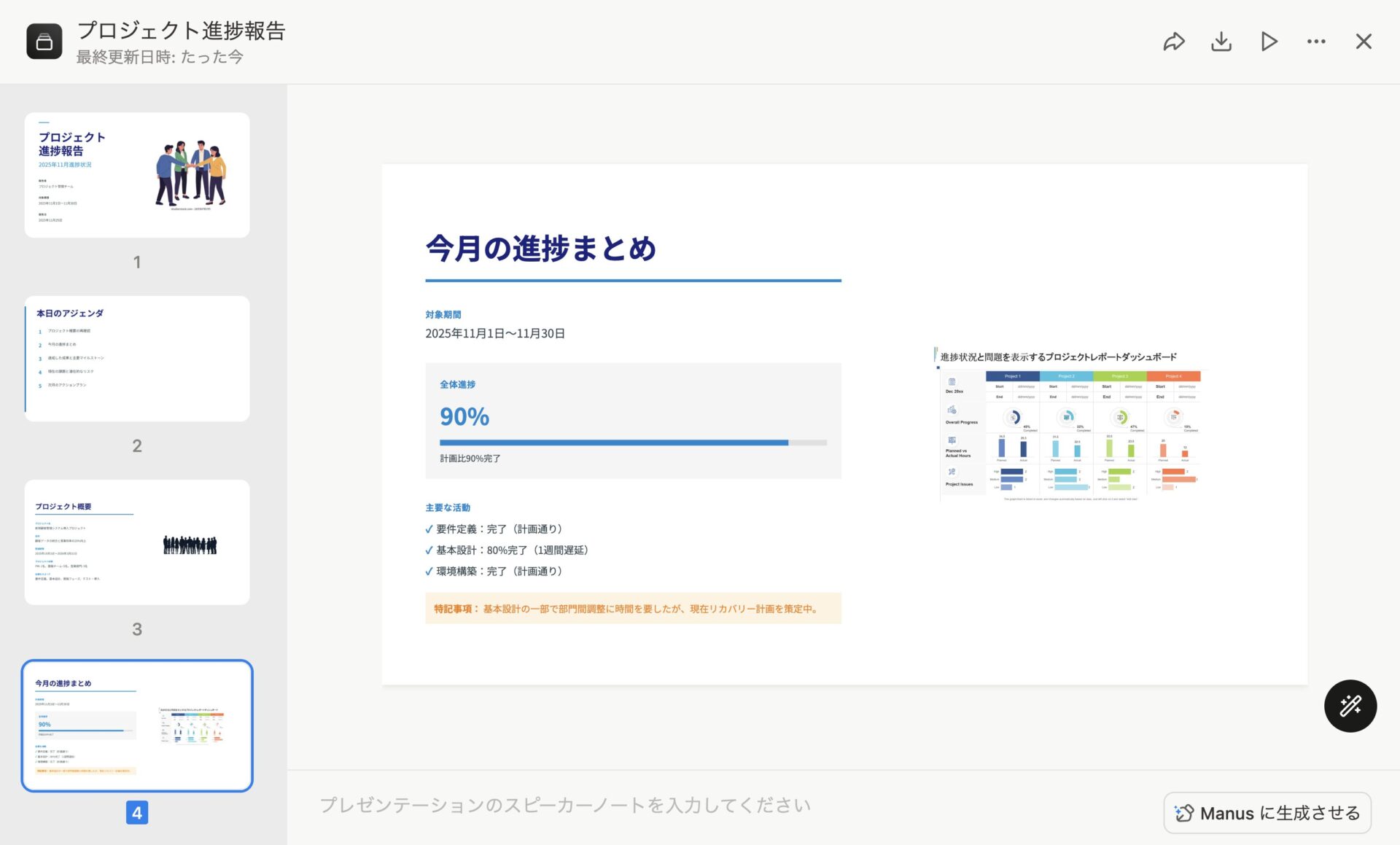Click the speaker notes input field
The width and height of the screenshot is (1400, 845).
pyautogui.click(x=565, y=805)
